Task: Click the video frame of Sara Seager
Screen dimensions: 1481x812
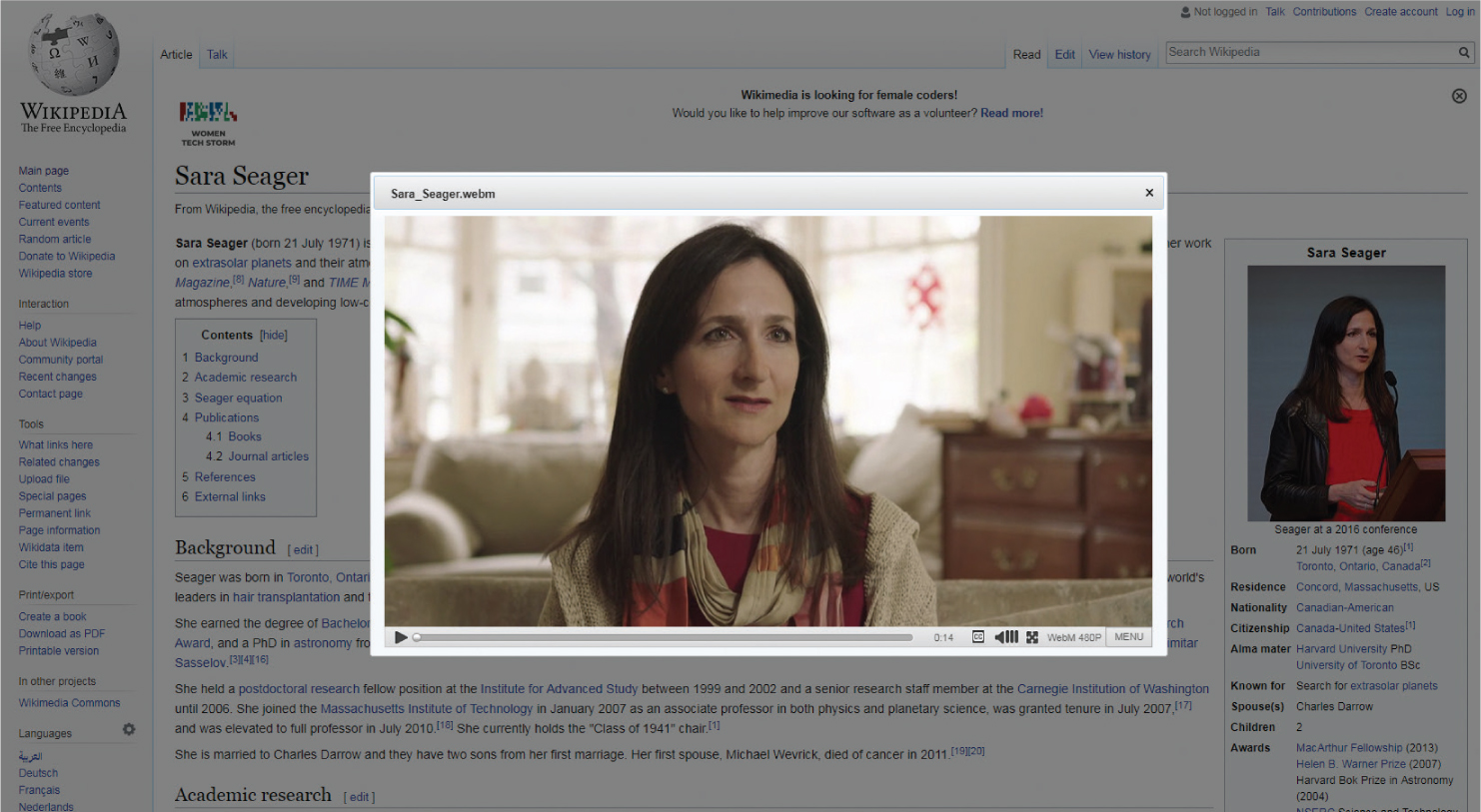Action: [x=767, y=421]
